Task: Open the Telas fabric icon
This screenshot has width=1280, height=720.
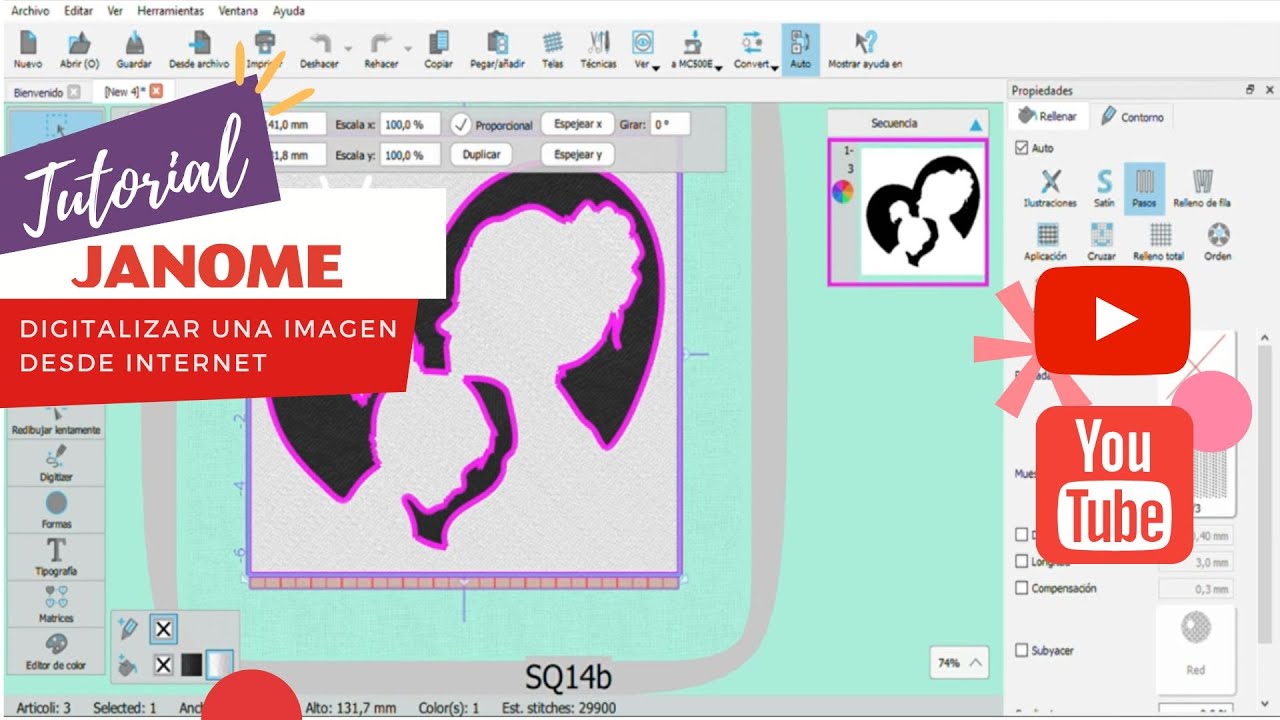Action: [x=552, y=50]
